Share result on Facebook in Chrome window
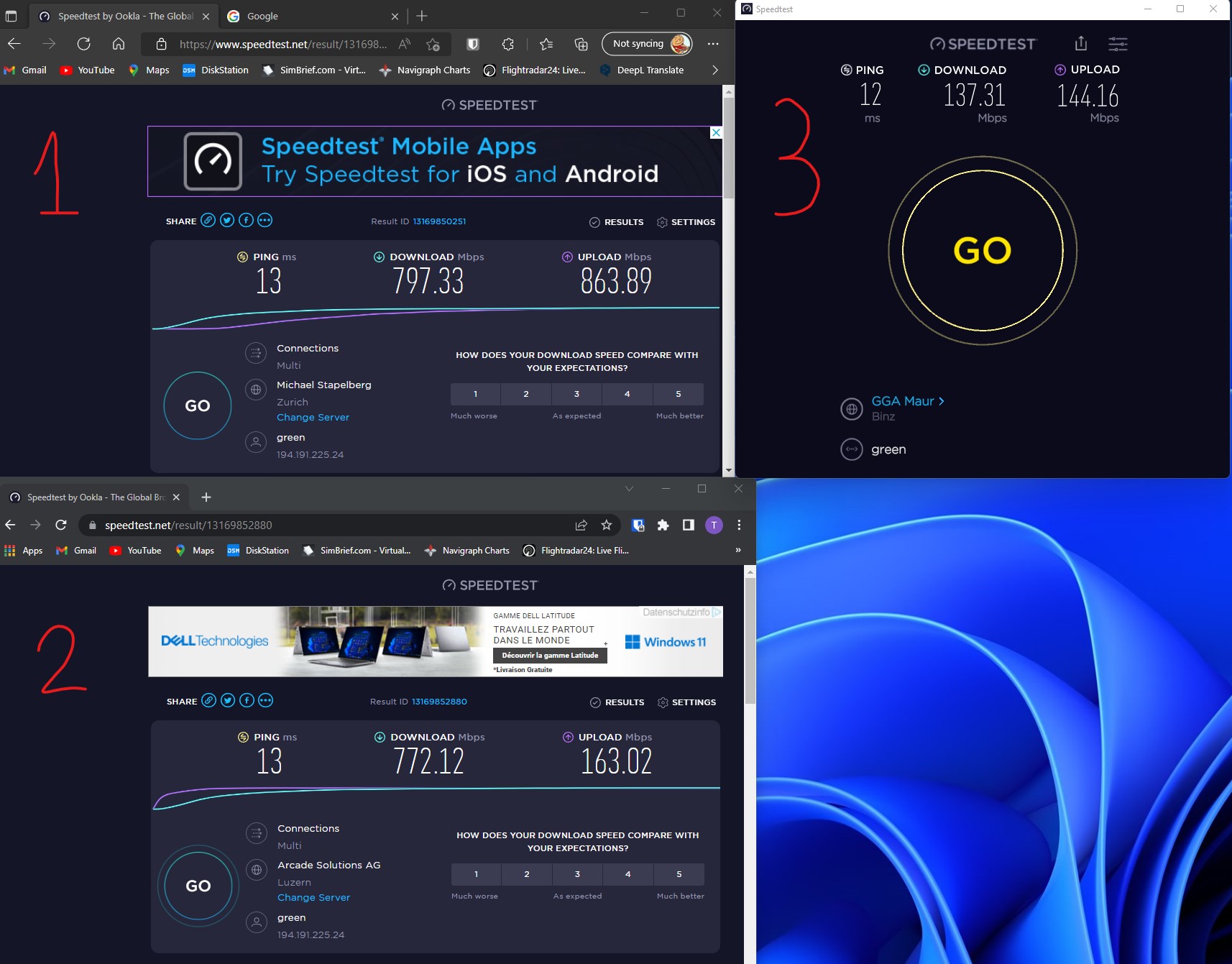 (x=247, y=701)
